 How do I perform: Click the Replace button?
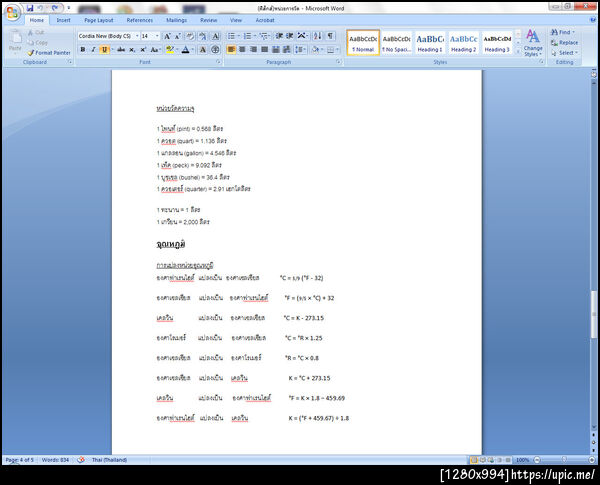(x=564, y=42)
